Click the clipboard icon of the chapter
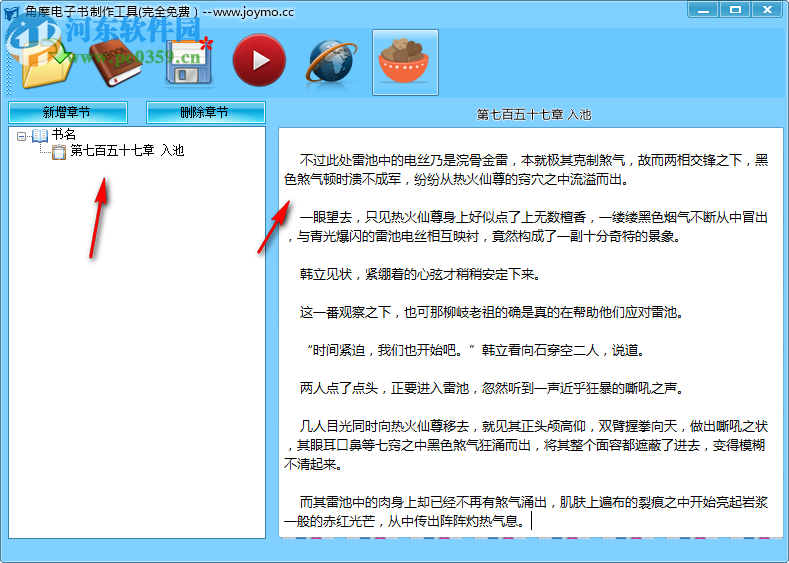This screenshot has width=789, height=563. tap(59, 151)
